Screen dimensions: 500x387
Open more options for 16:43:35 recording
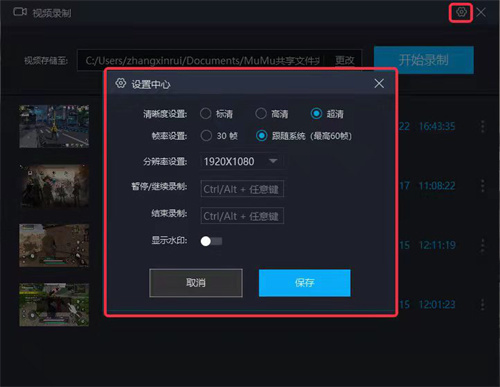pos(482,126)
